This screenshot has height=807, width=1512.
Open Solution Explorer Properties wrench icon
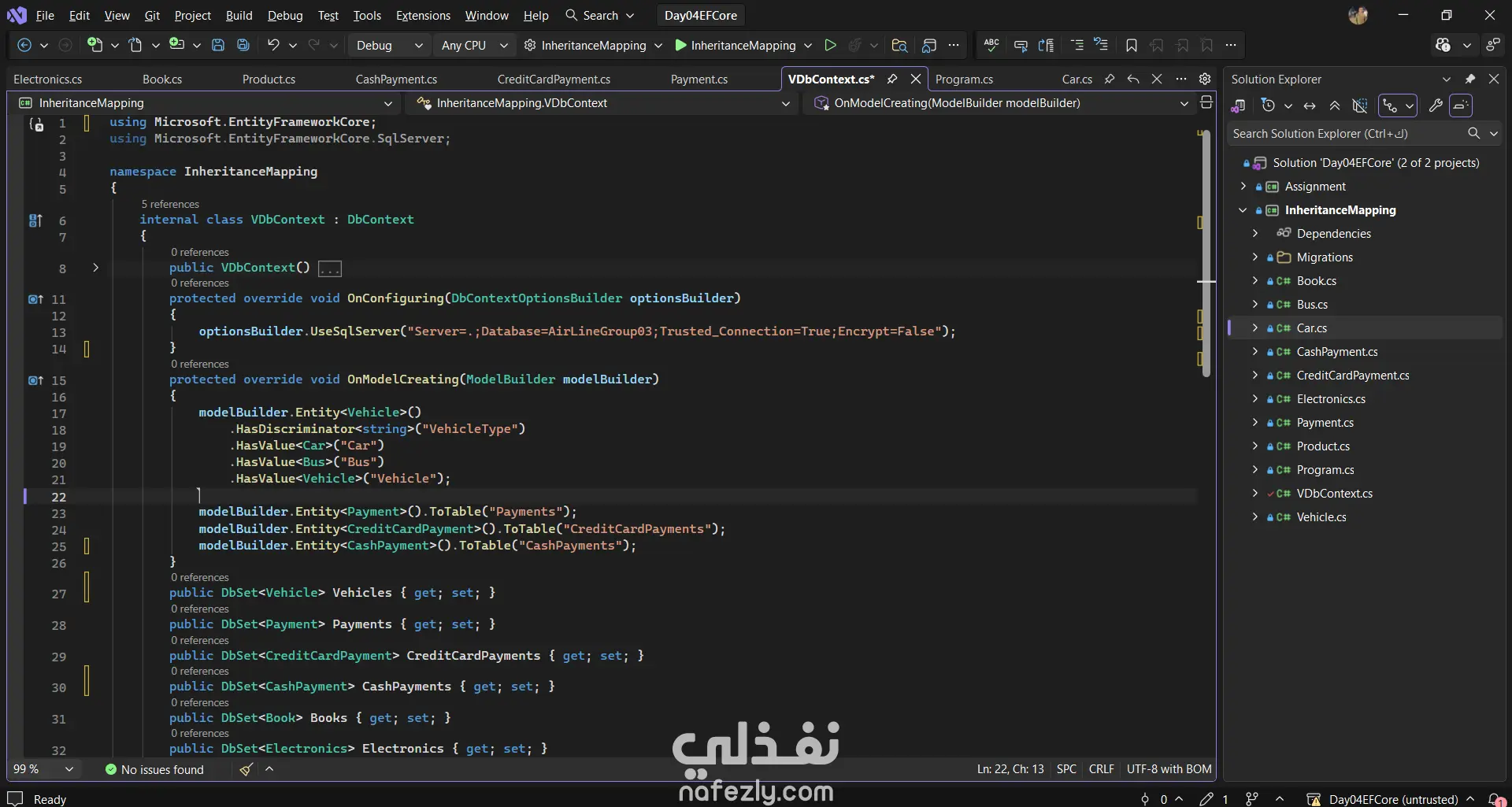(x=1436, y=106)
